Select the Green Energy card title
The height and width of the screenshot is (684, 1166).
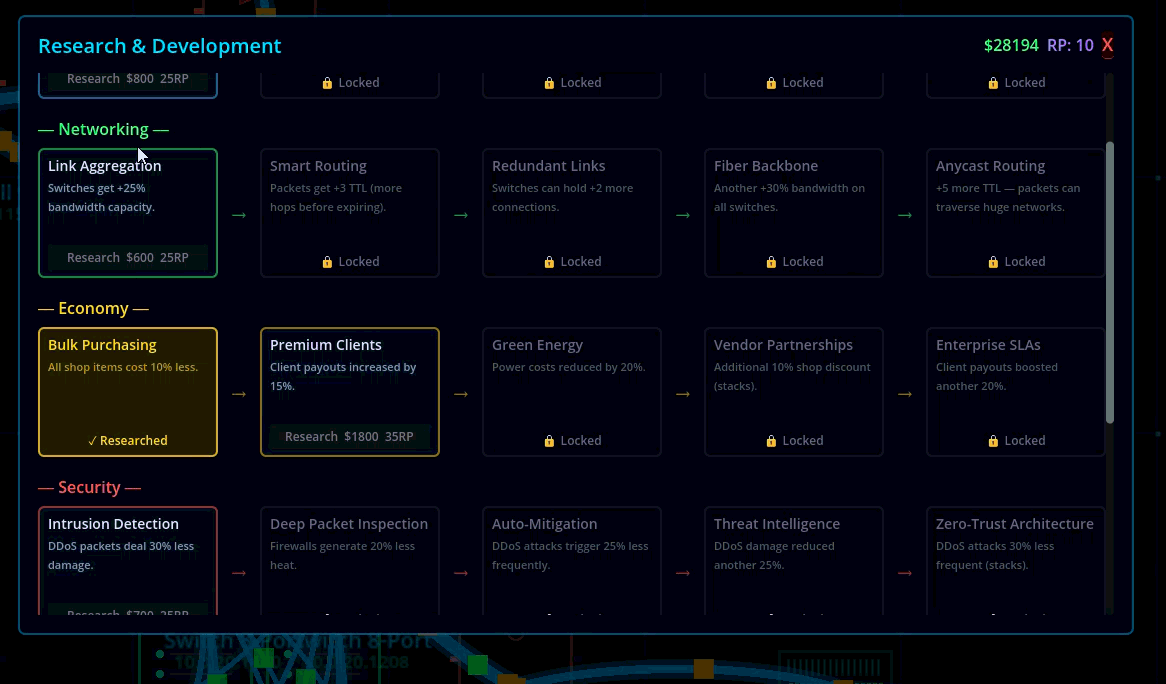pyautogui.click(x=538, y=345)
